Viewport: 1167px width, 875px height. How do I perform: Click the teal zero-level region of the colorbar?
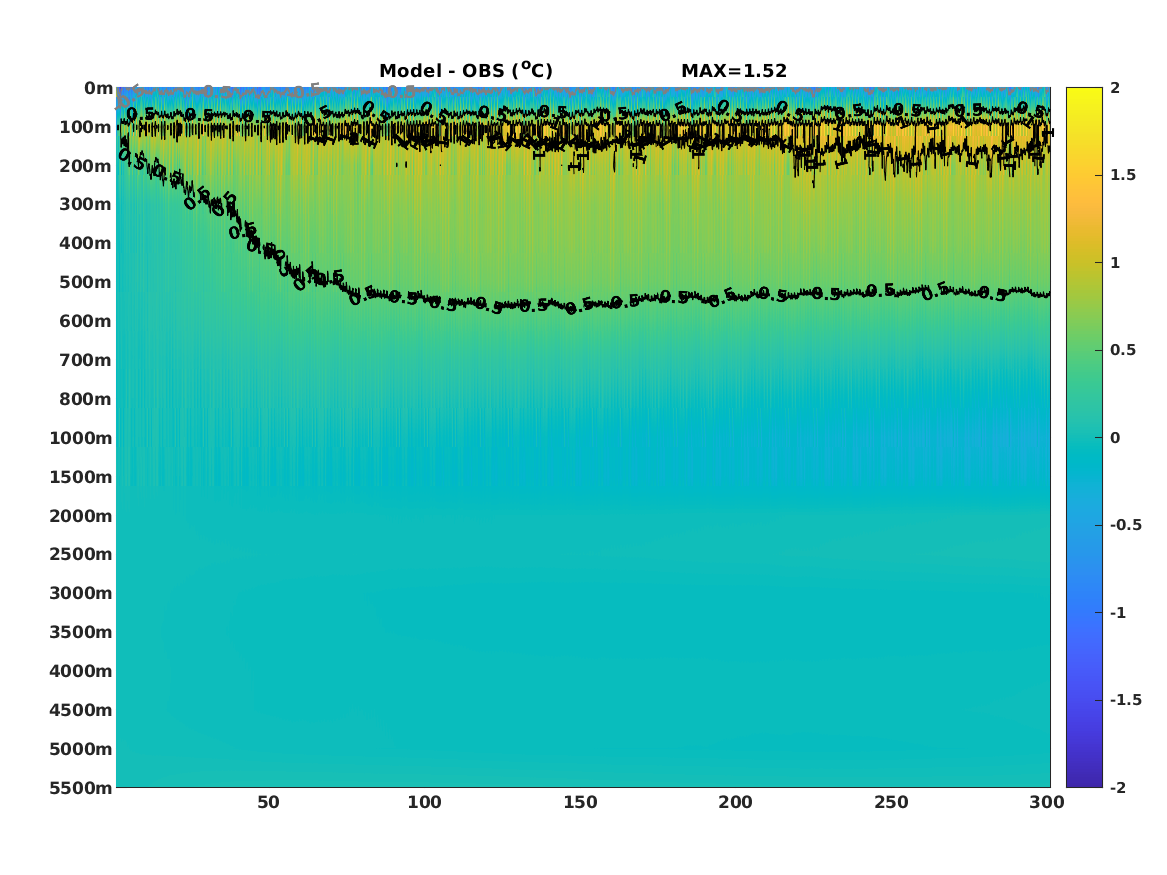click(1084, 438)
